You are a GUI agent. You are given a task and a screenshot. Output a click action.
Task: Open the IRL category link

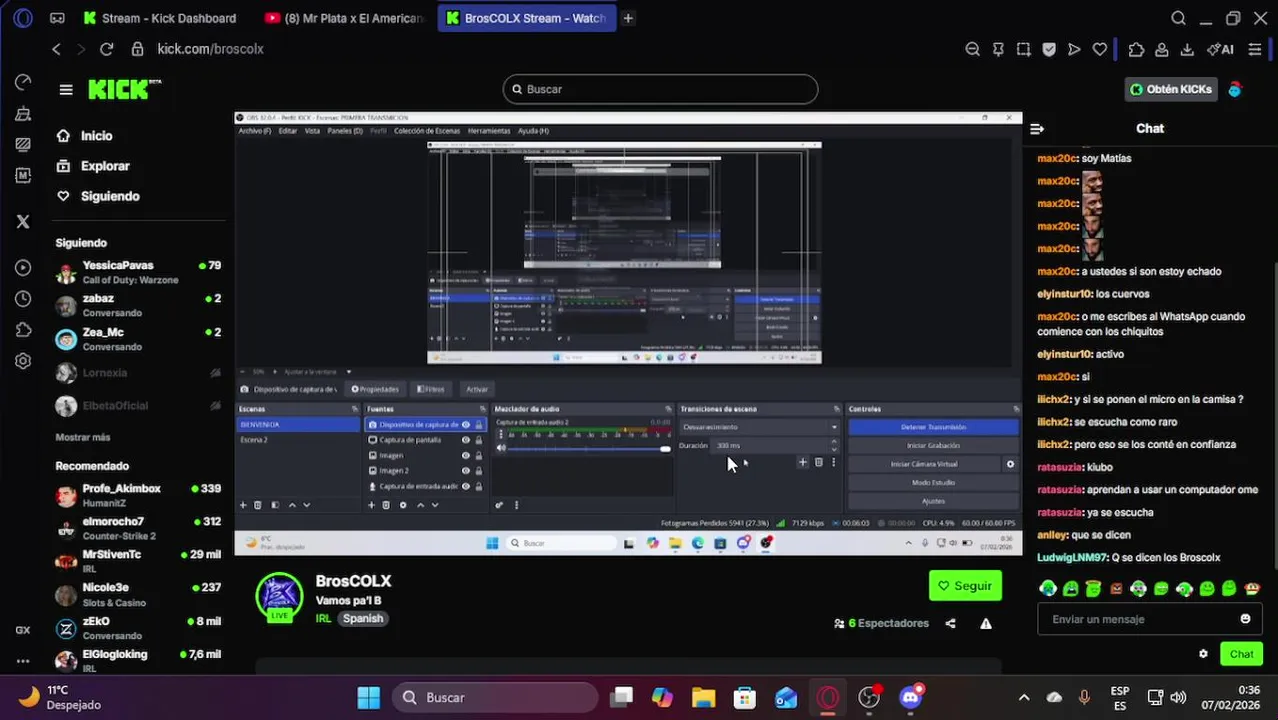point(323,618)
